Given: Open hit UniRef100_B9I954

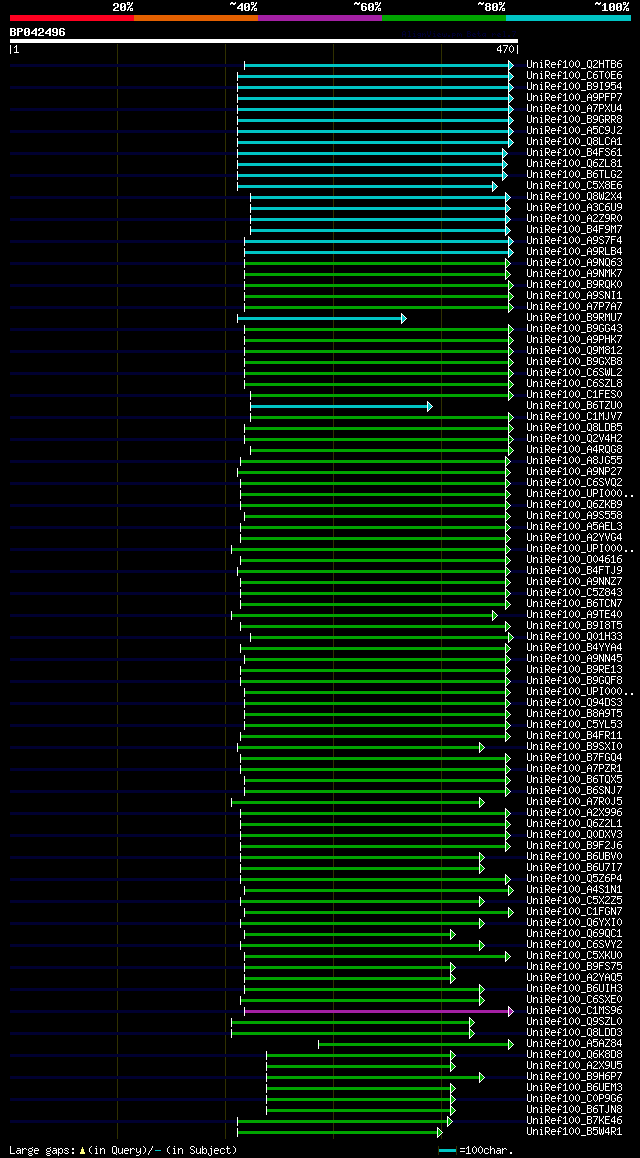Looking at the screenshot, I should point(574,87).
